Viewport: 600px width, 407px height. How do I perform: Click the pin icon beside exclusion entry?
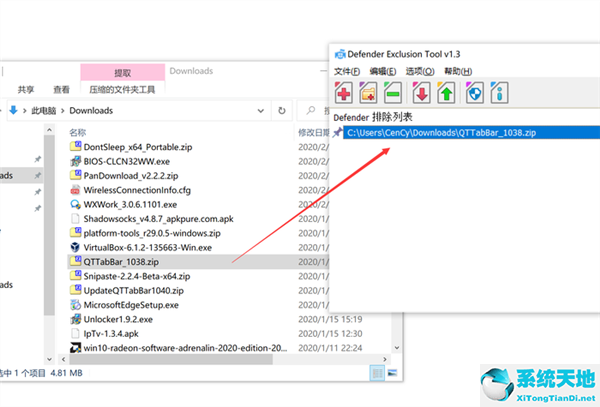337,133
